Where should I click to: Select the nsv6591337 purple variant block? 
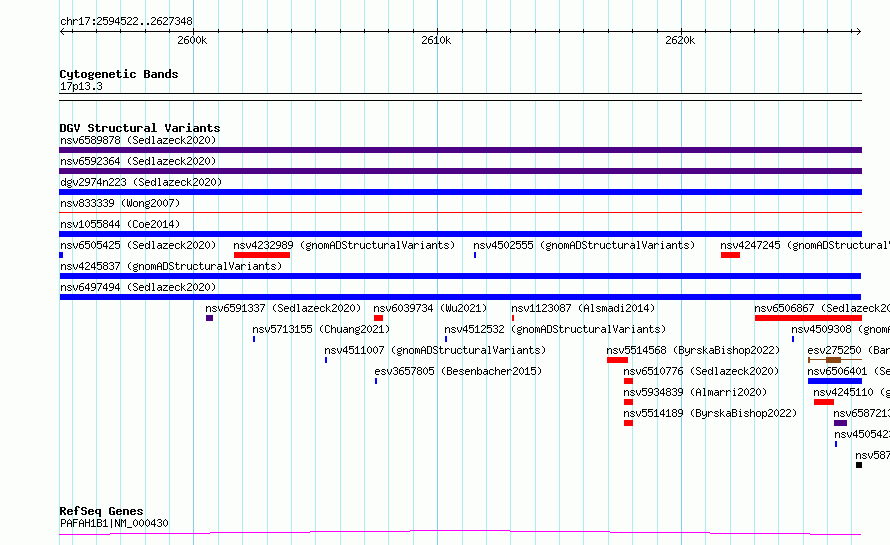pos(209,318)
